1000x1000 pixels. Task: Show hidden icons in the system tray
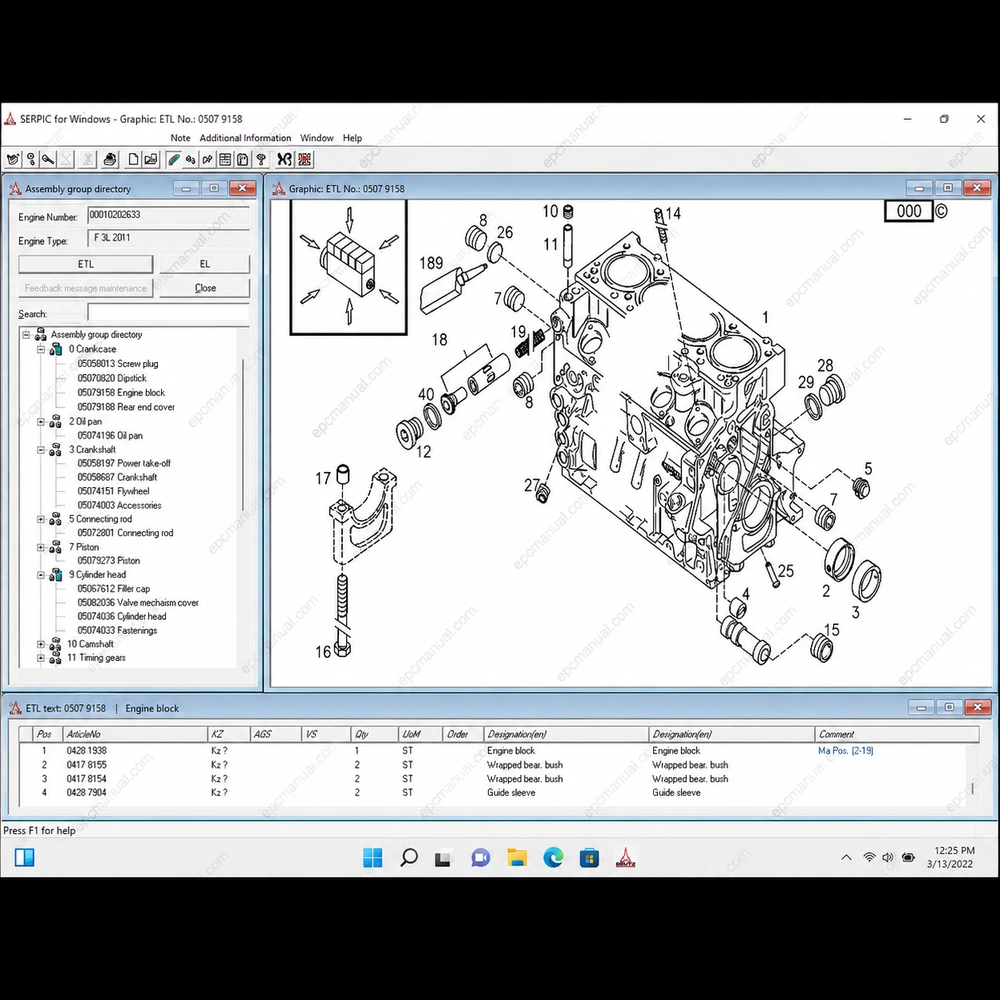[x=846, y=858]
